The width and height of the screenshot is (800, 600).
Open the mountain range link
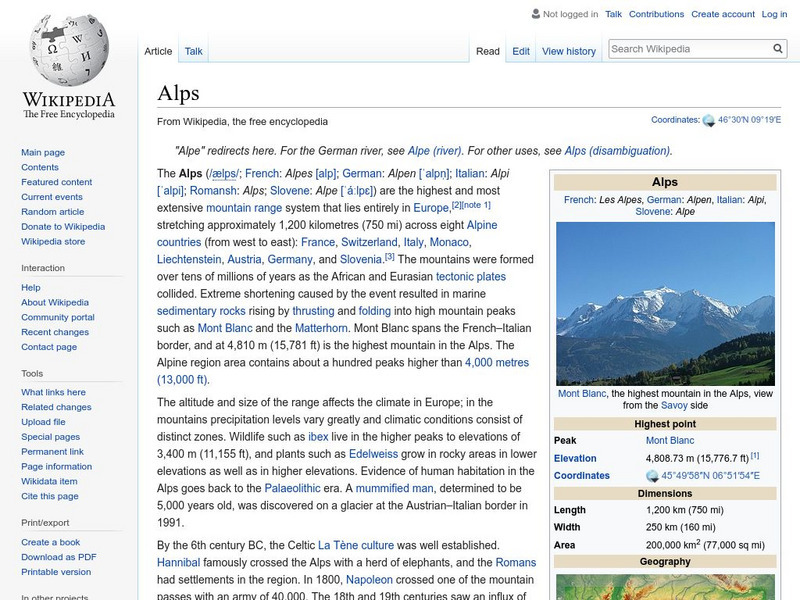point(244,208)
